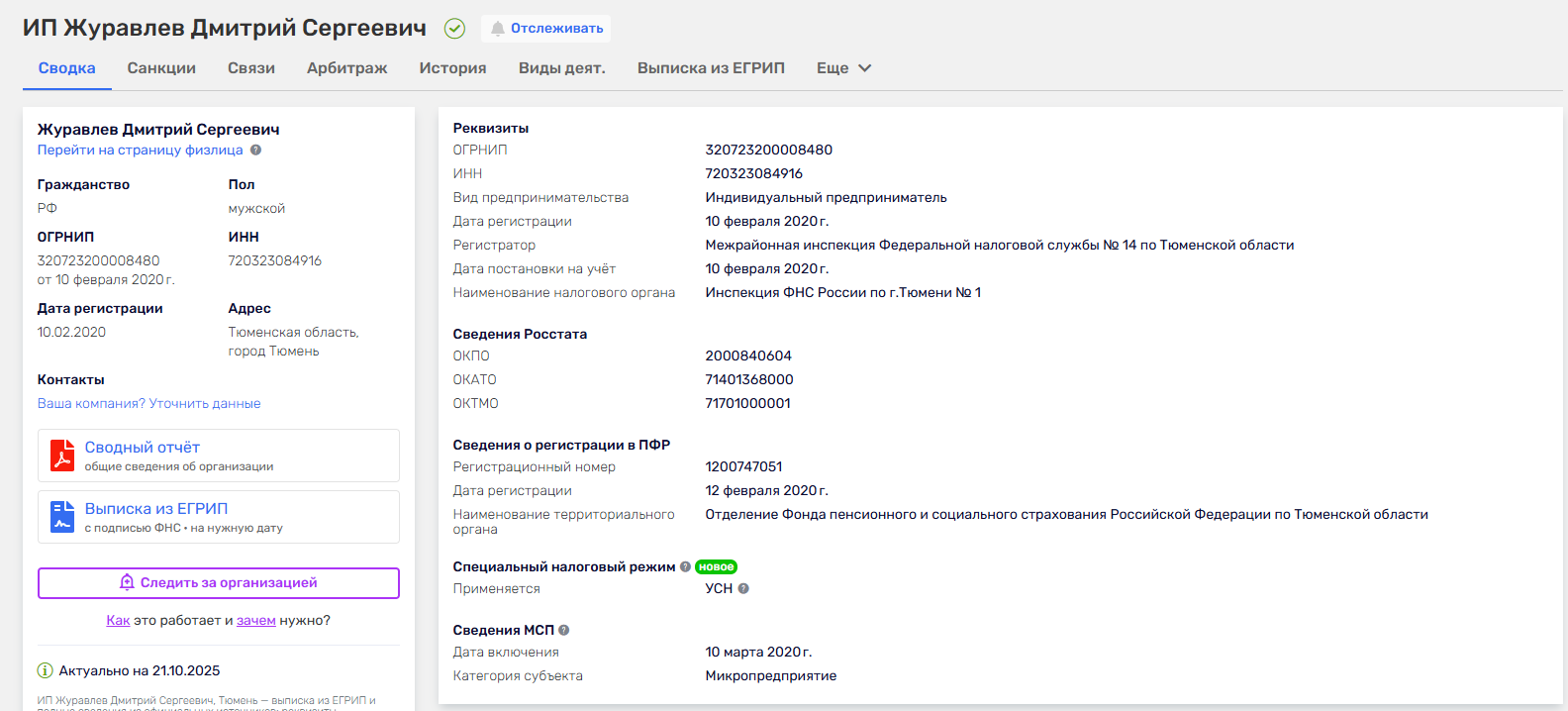Open the Связи tab
This screenshot has height=711, width=1568.
[251, 68]
